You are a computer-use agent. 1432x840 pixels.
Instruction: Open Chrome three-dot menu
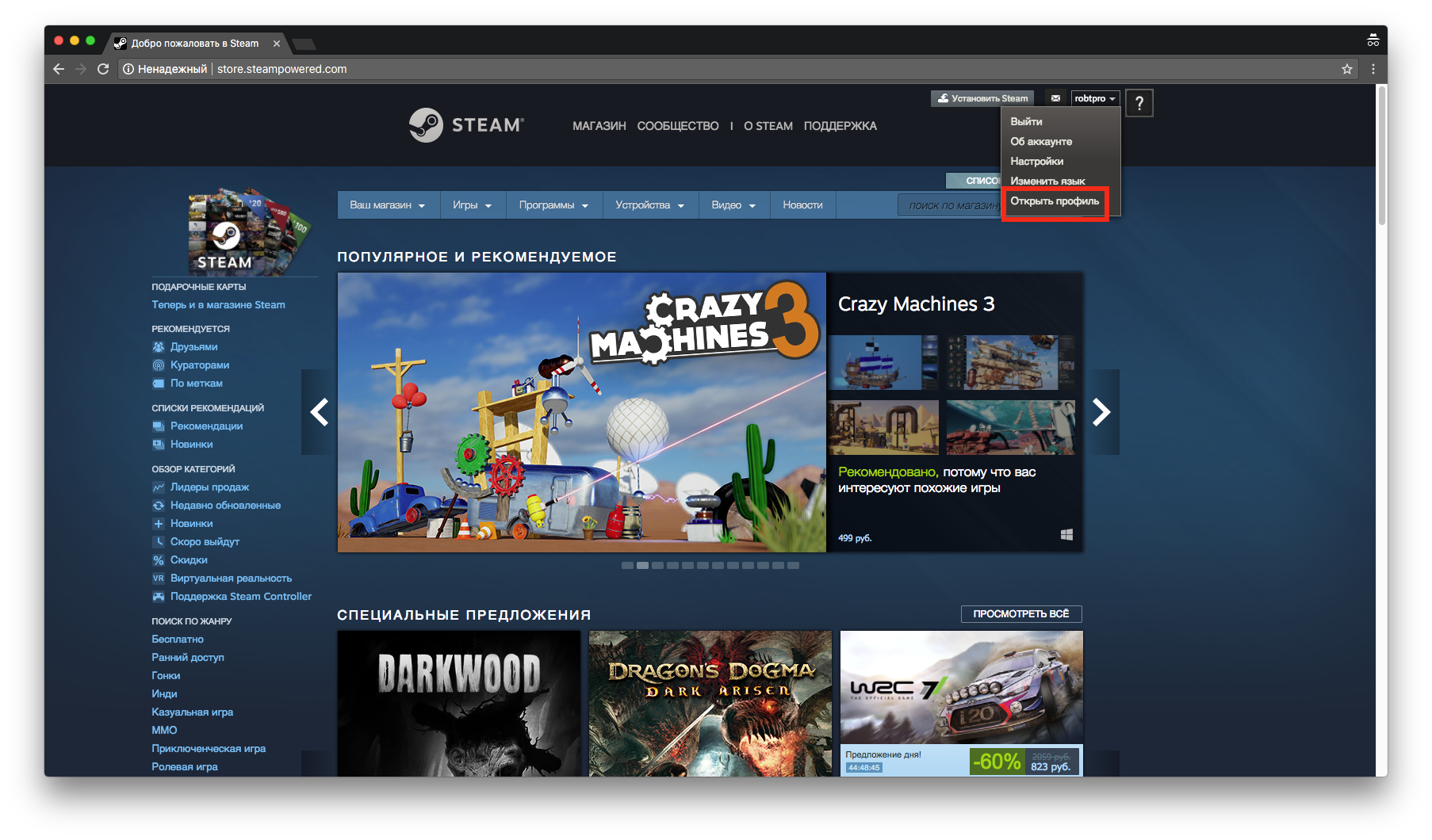(x=1373, y=69)
